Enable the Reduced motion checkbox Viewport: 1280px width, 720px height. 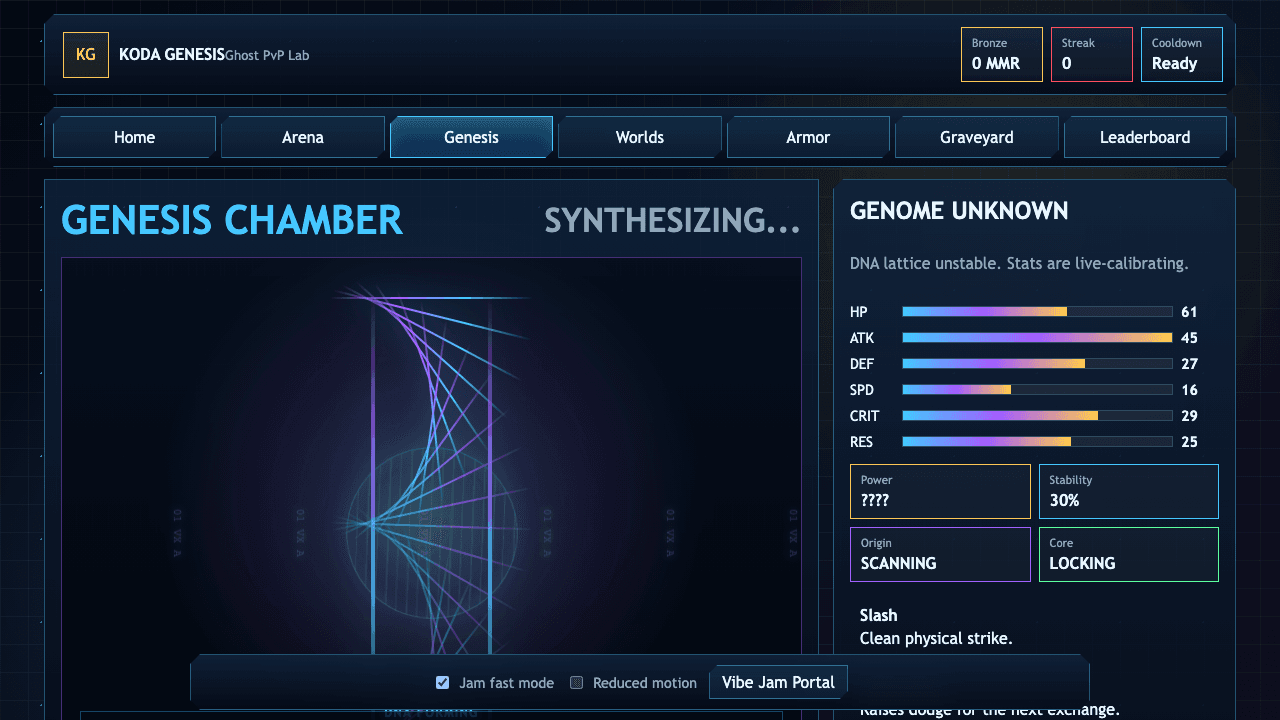[x=576, y=683]
